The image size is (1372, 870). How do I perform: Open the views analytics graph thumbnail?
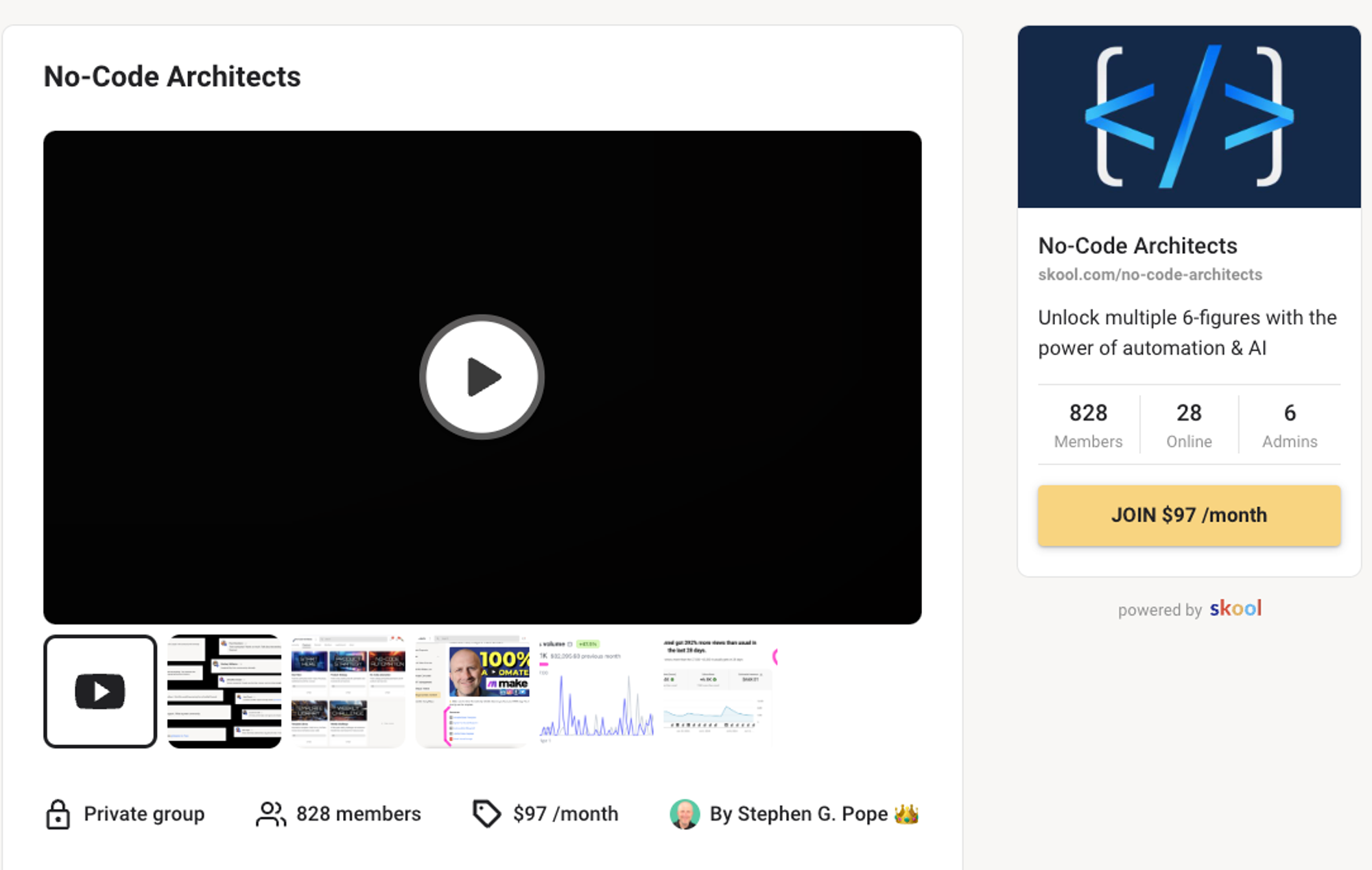tap(718, 691)
